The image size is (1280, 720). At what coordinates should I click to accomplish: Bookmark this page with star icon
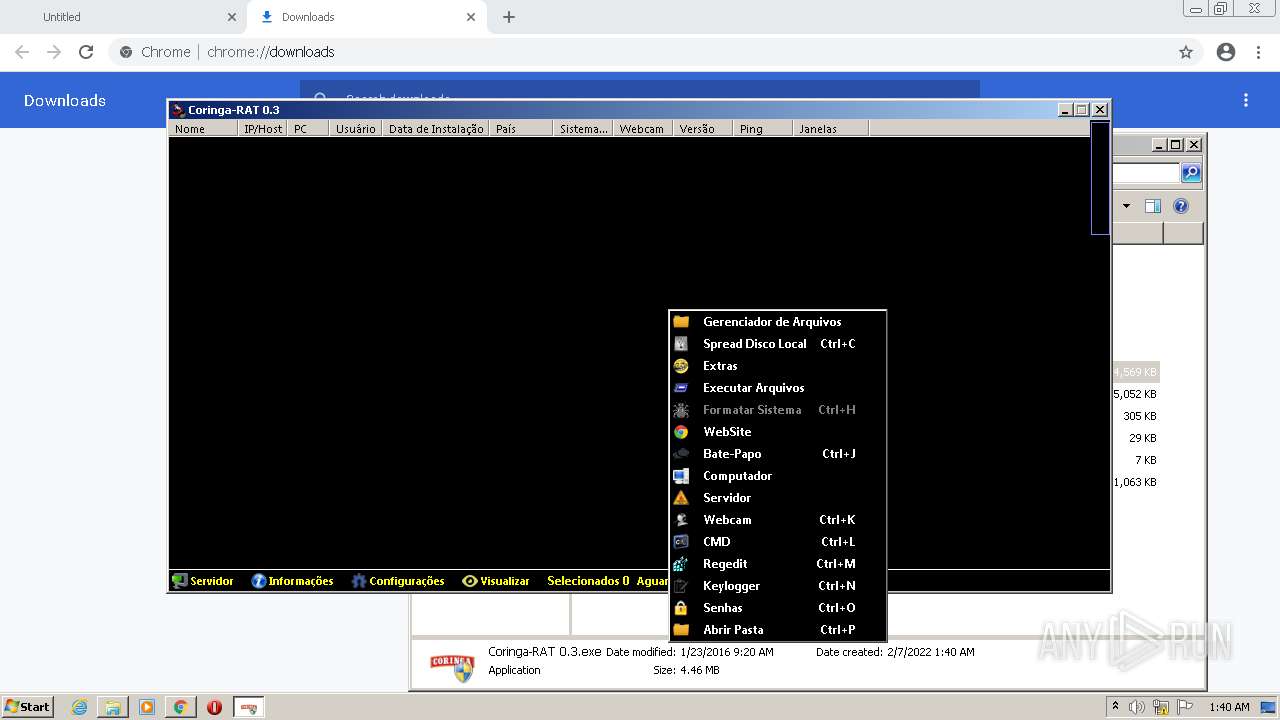[1186, 52]
